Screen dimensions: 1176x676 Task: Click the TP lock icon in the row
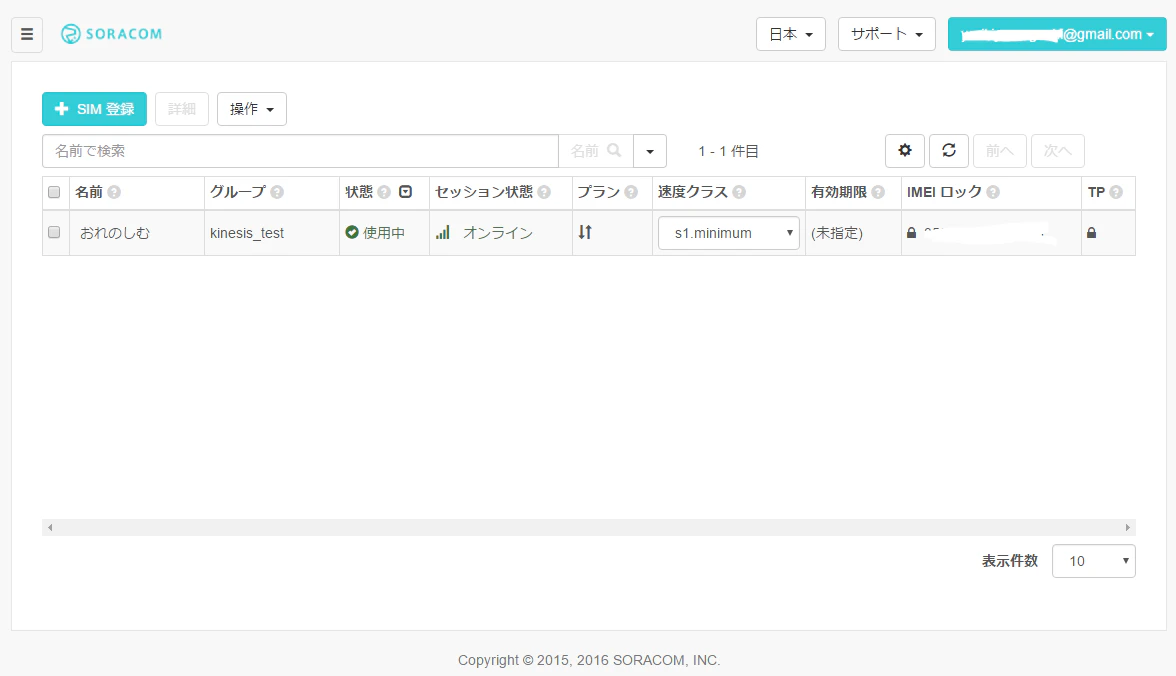click(x=1091, y=233)
